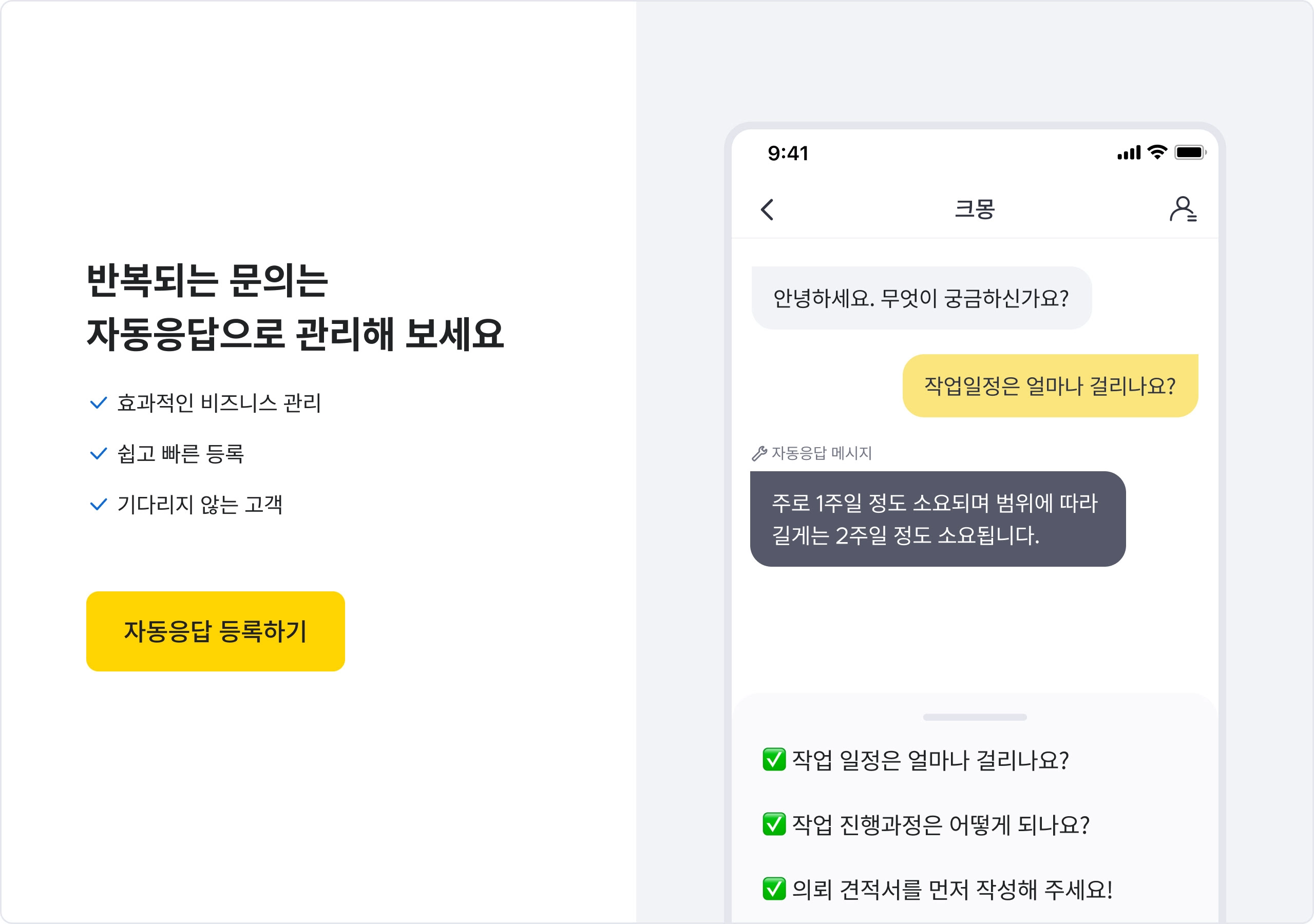Viewport: 1314px width, 924px height.
Task: Click the 자동응답 등록하기 yellow button
Action: coord(215,631)
